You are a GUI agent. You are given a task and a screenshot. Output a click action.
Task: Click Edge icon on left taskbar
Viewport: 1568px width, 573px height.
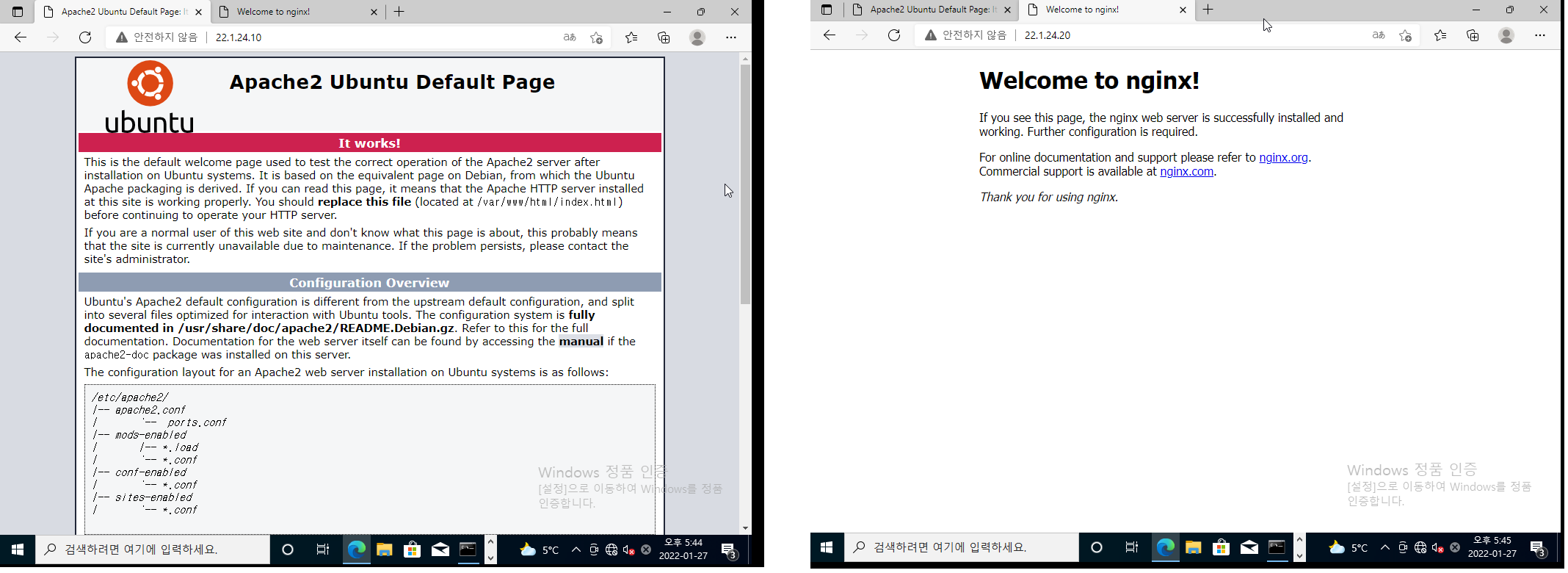[356, 549]
